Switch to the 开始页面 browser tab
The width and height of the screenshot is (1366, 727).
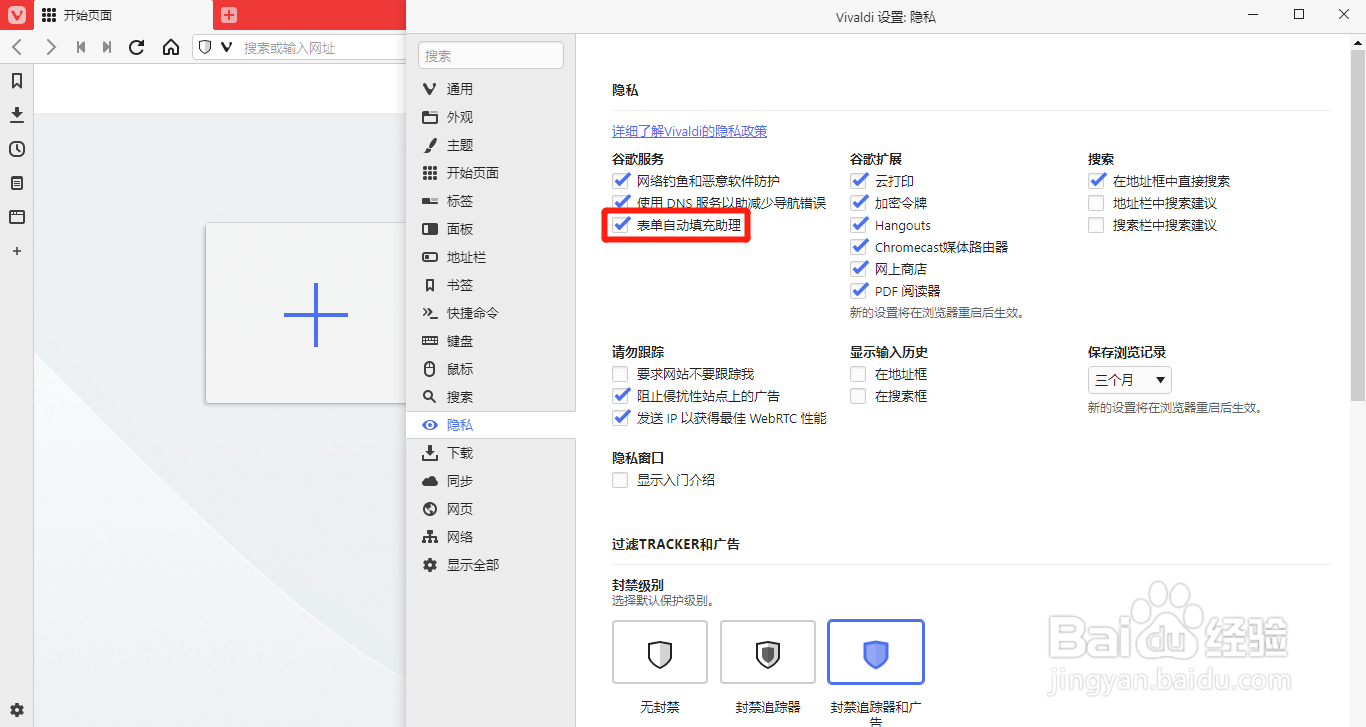point(123,15)
